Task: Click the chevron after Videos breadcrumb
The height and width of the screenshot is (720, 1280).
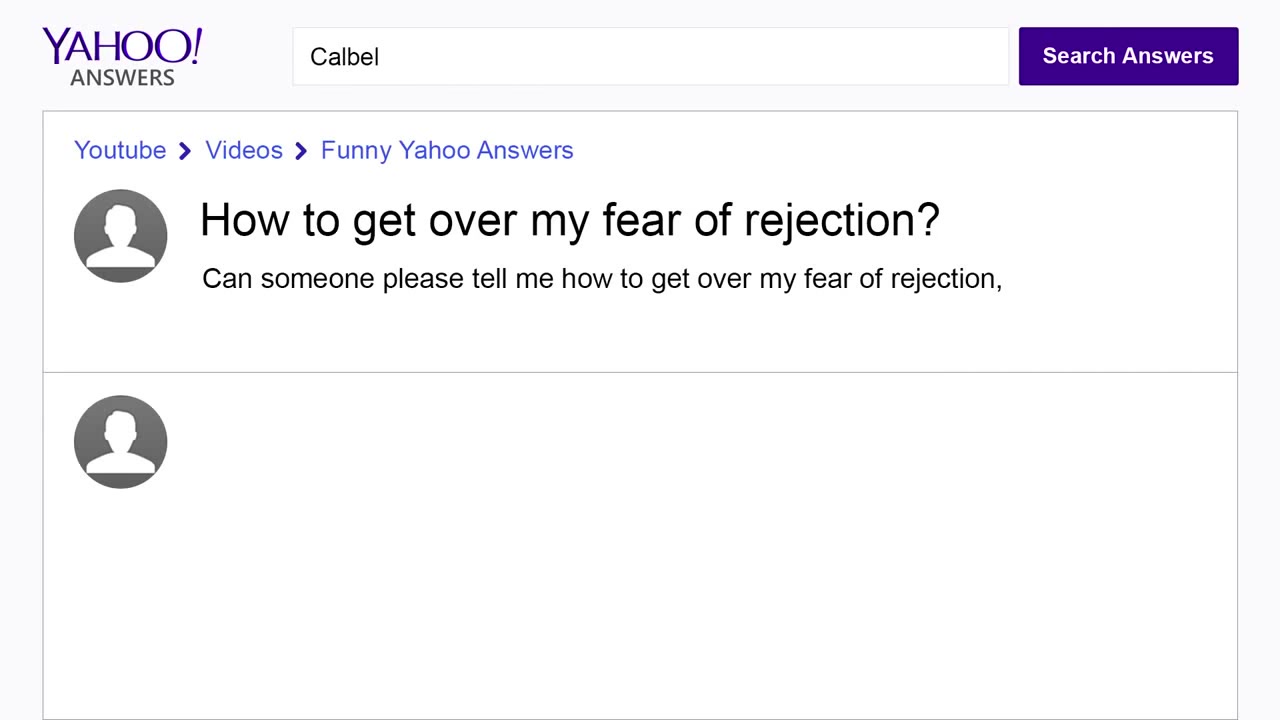Action: 301,151
